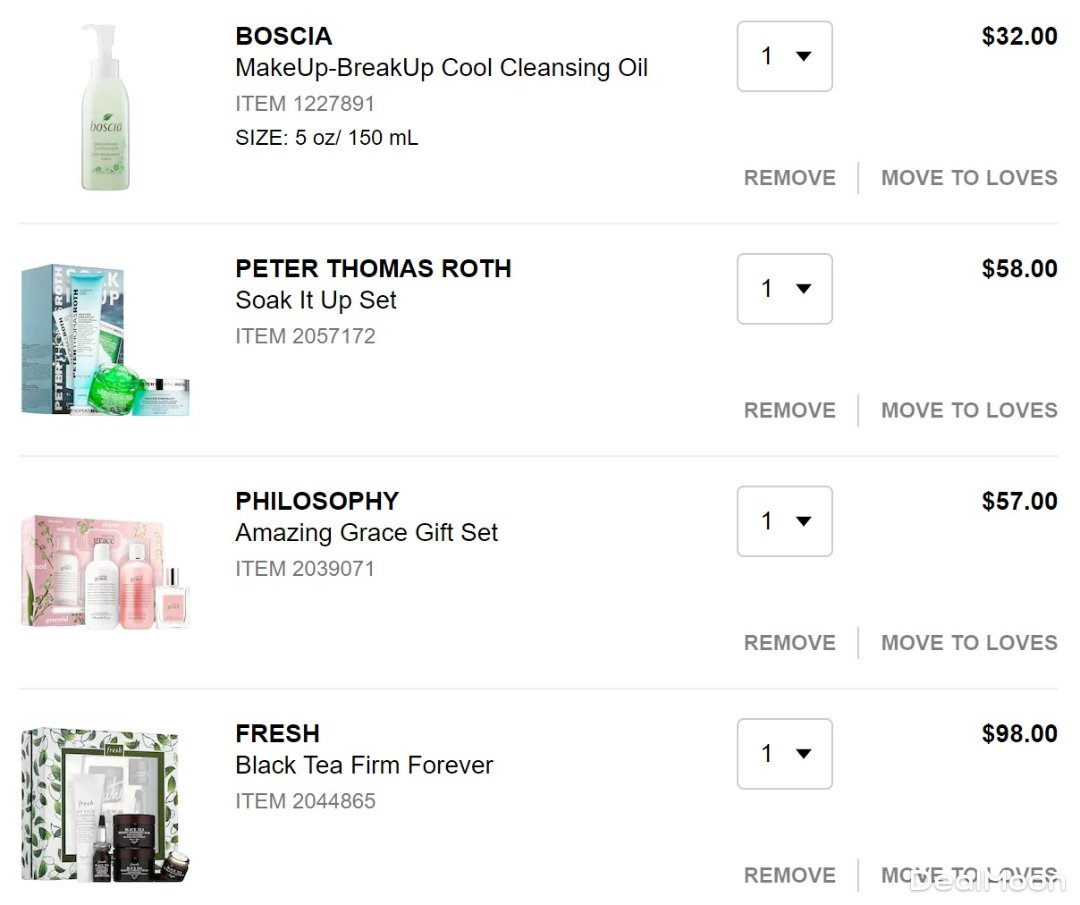
Task: Remove Philosophy Amazing Grace Gift Set
Action: (789, 643)
